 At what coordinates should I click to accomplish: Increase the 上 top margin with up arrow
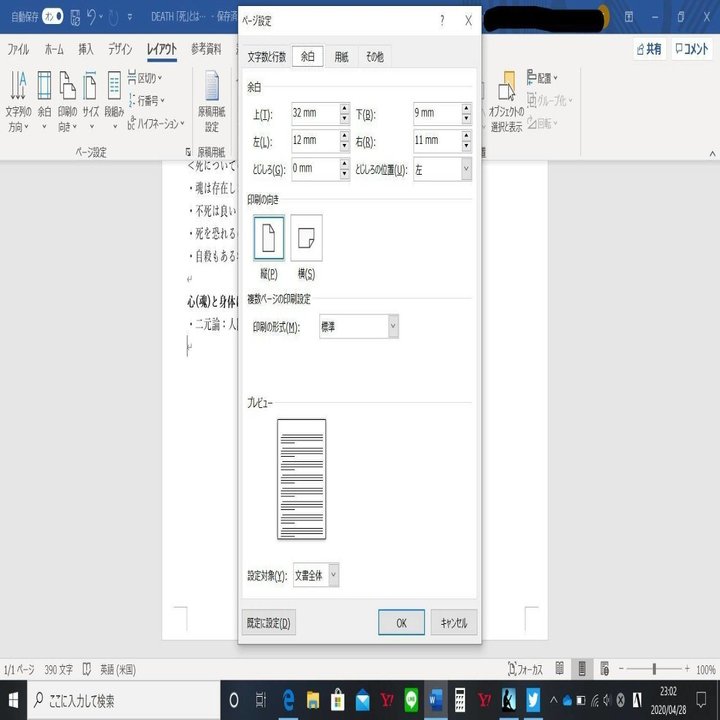pyautogui.click(x=344, y=109)
